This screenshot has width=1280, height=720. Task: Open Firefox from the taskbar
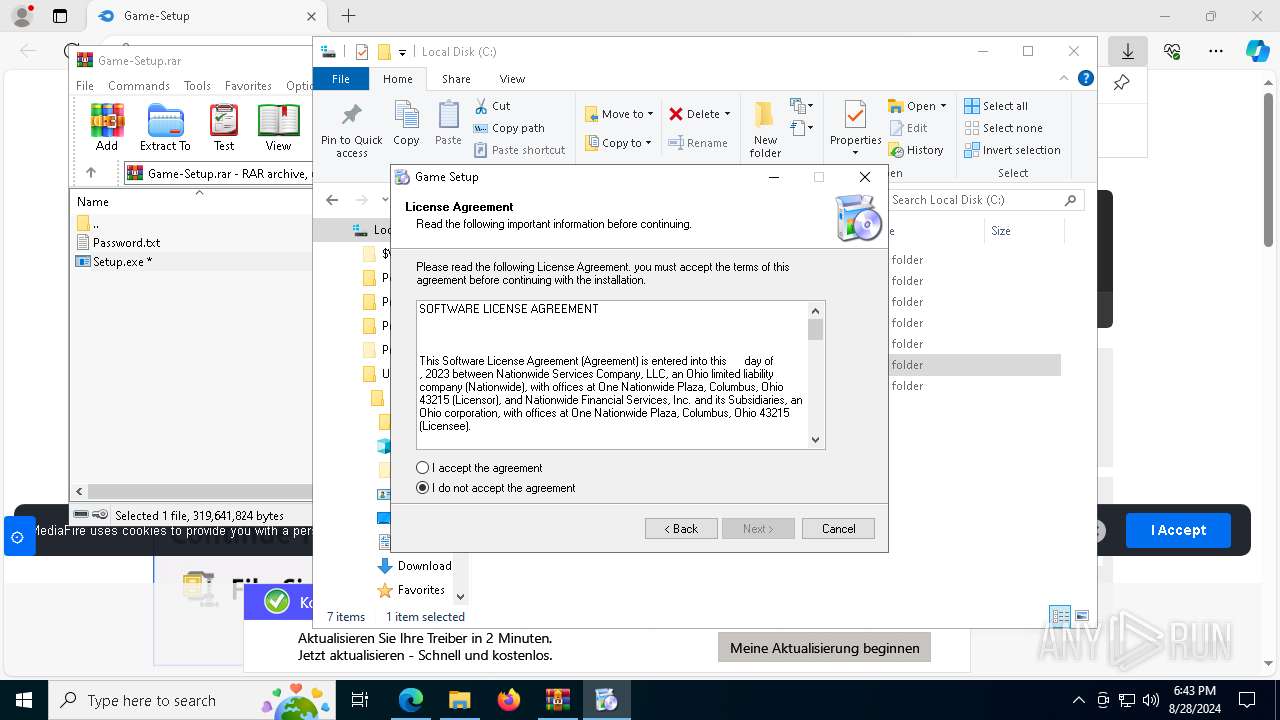508,700
